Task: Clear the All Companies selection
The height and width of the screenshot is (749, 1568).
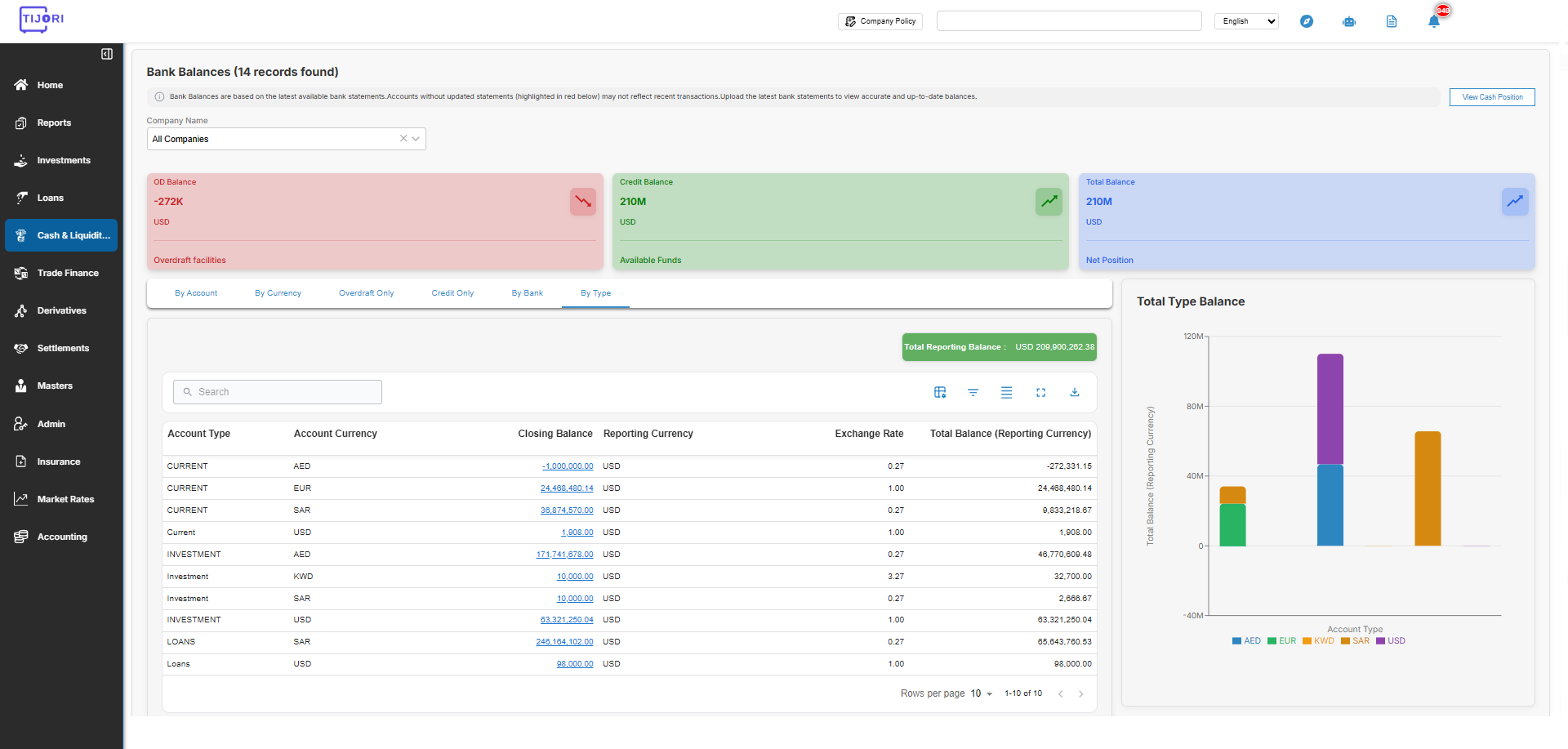Action: click(x=403, y=139)
